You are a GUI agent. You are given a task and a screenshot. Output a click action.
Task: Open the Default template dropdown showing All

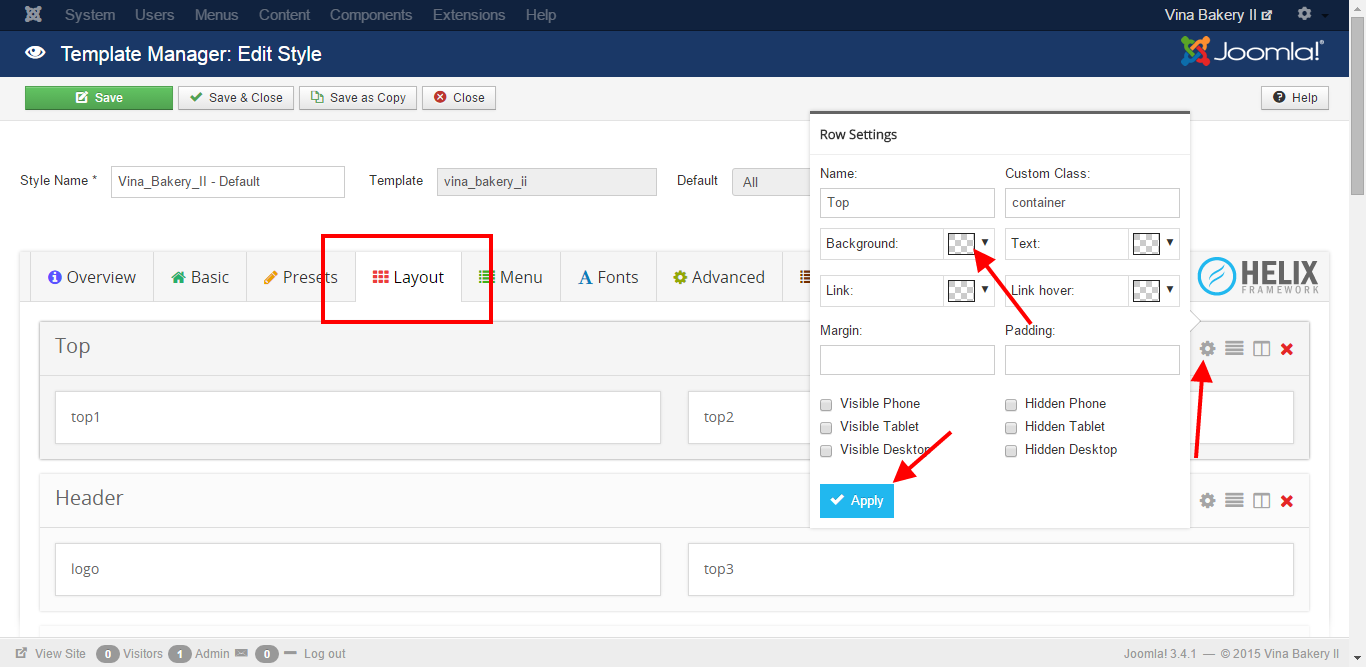pos(772,181)
